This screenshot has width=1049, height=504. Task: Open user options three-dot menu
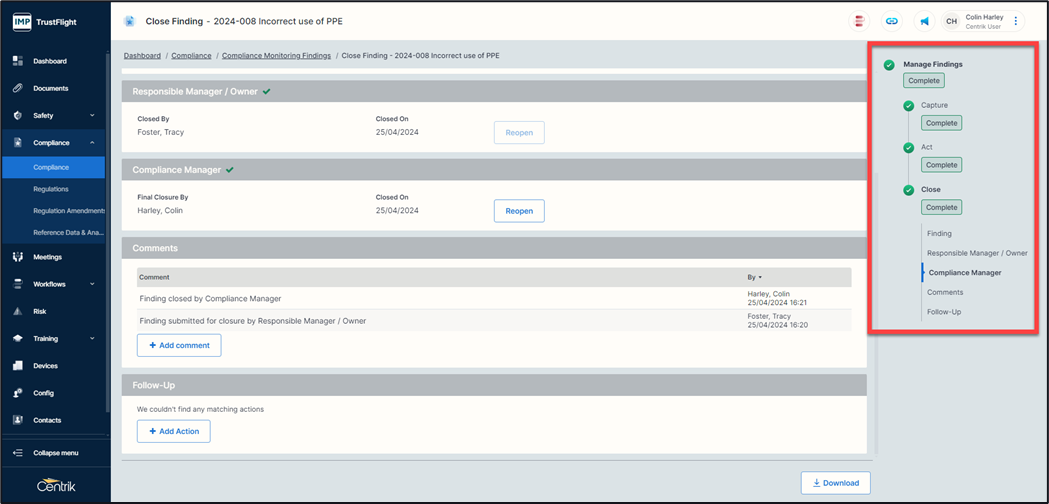tap(1016, 21)
